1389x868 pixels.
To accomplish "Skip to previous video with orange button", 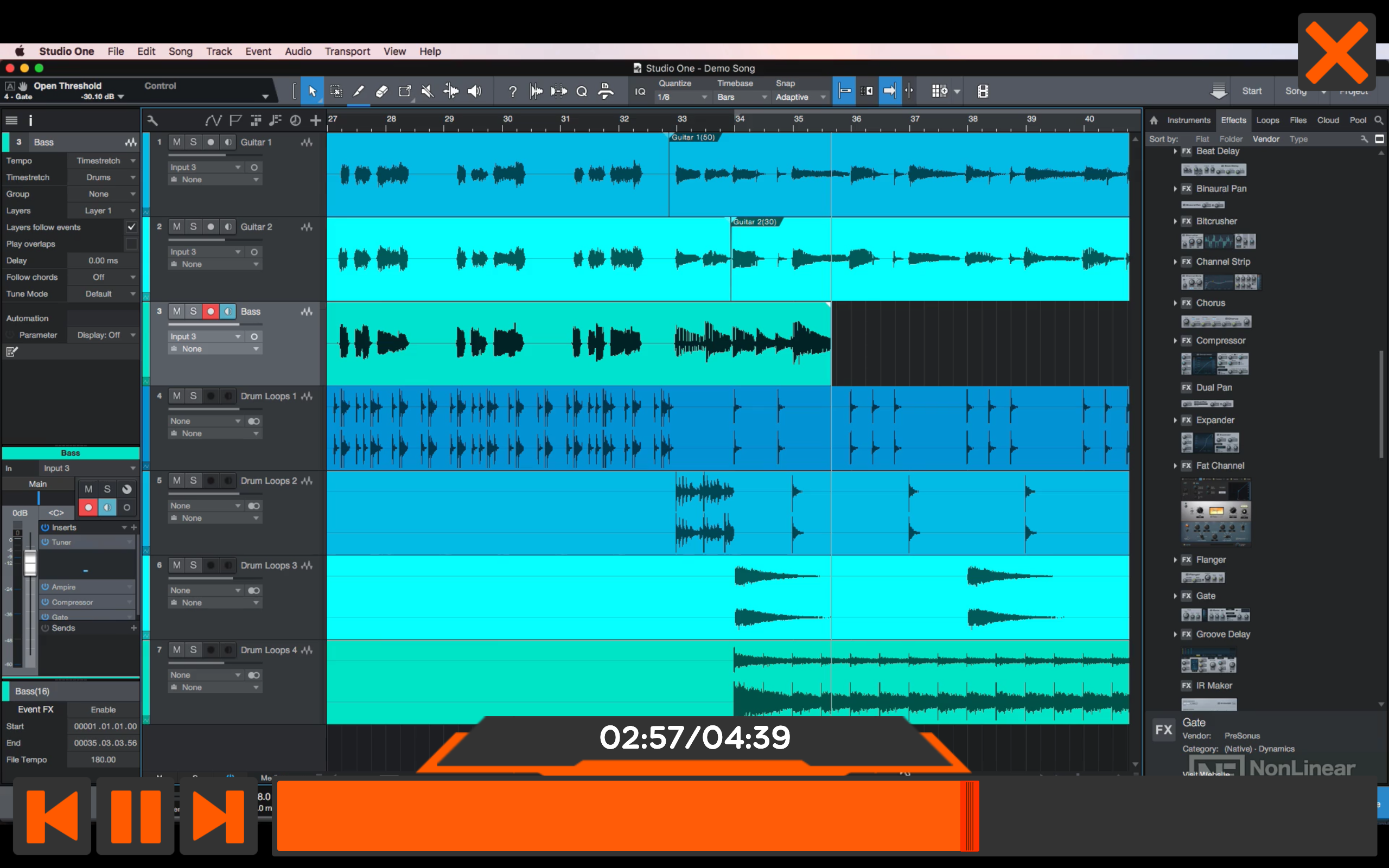I will [52, 815].
